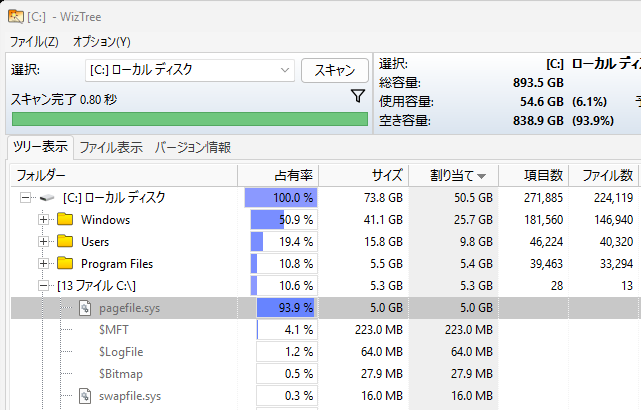Open the オプション(Y) menu

tap(101, 41)
